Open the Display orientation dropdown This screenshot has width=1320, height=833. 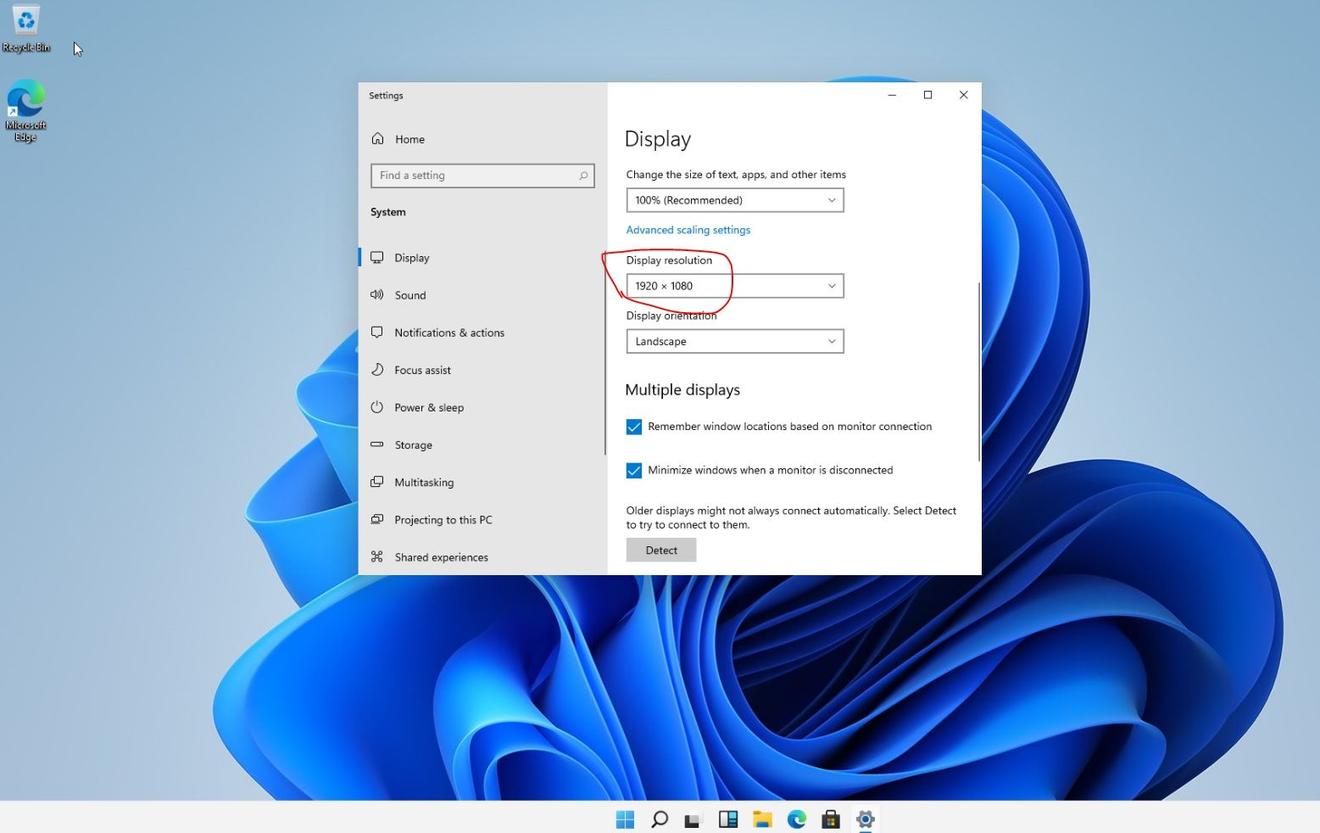(x=734, y=341)
